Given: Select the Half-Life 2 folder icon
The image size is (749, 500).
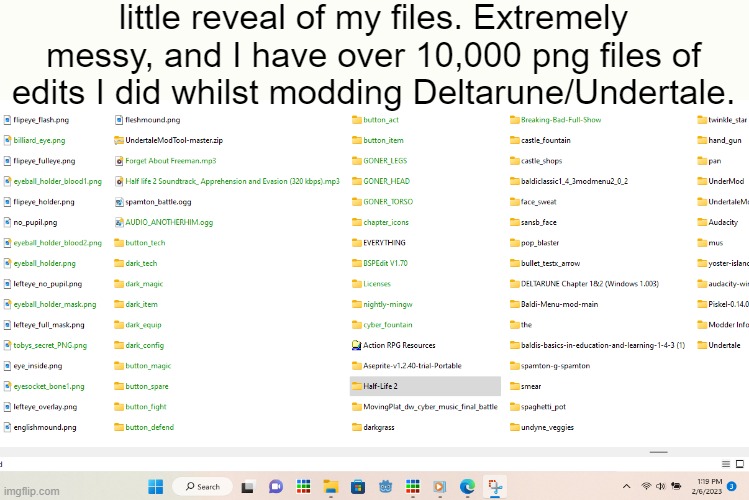Looking at the screenshot, I should (356, 386).
